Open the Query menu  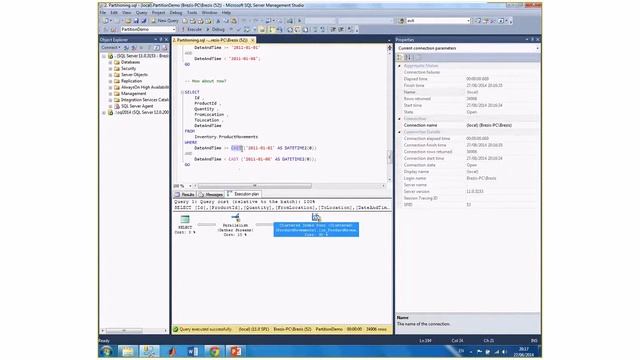tap(142, 13)
